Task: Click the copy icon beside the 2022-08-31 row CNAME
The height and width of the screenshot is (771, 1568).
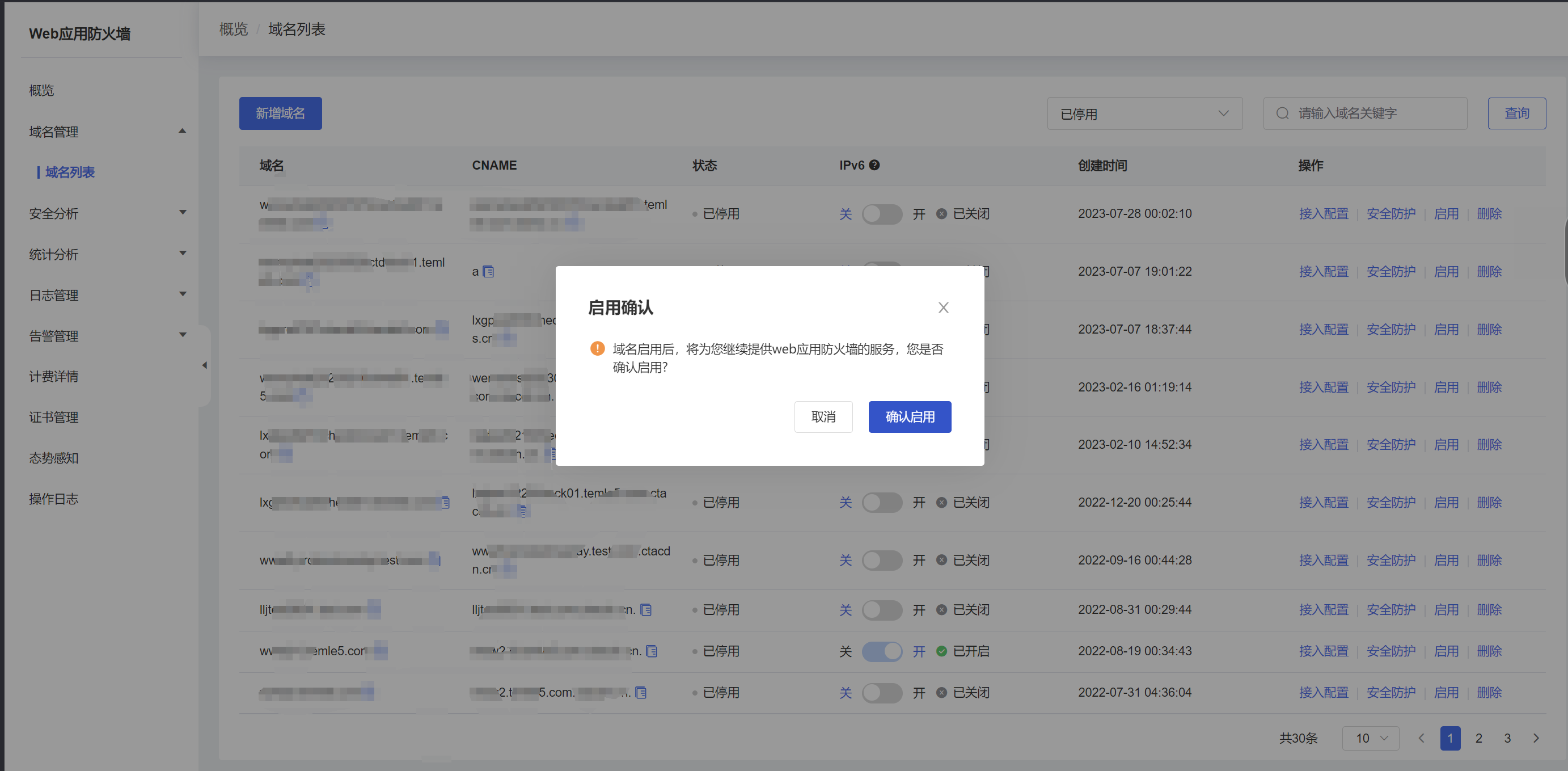Action: coord(646,610)
